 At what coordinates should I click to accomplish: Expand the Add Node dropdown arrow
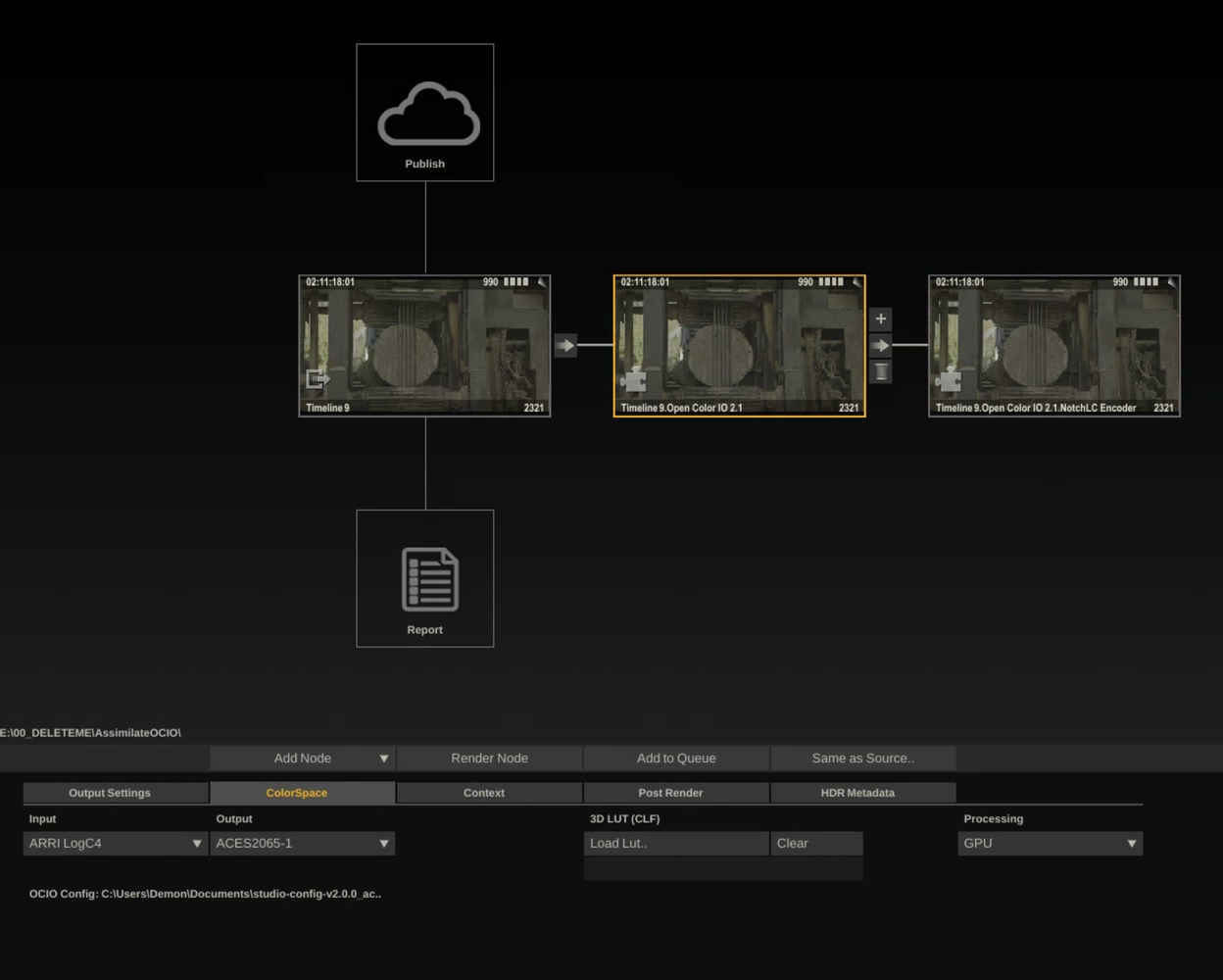[384, 759]
